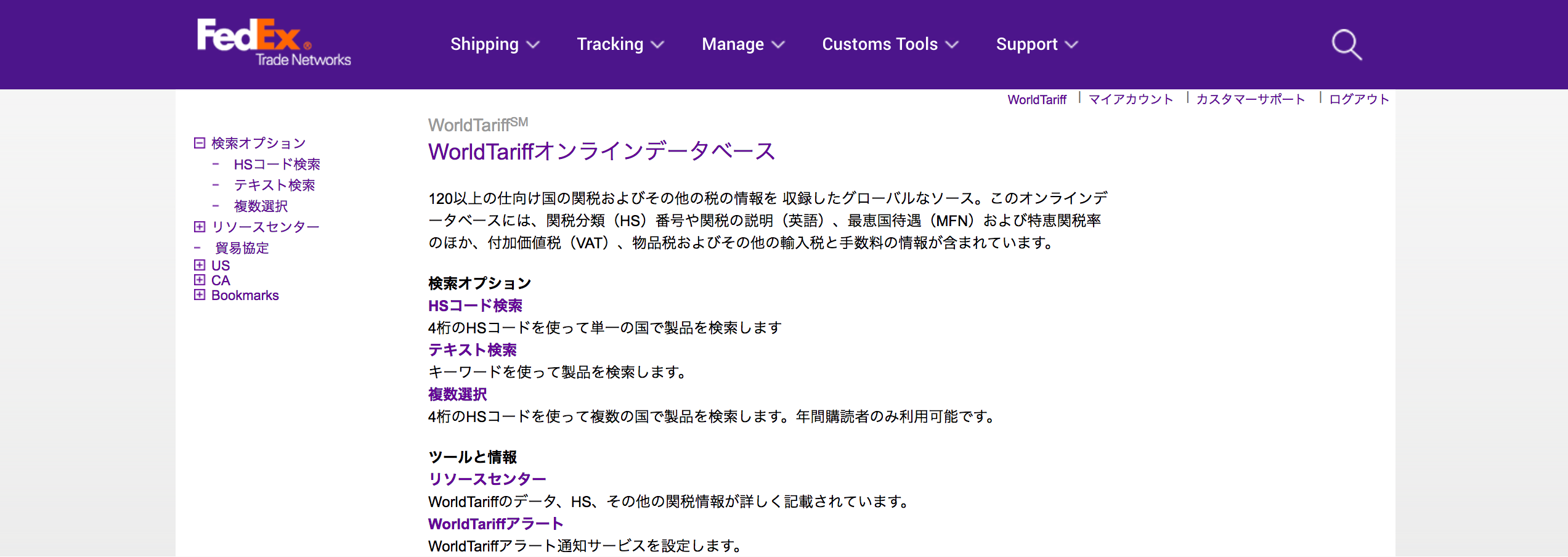
Task: Open the Customs Tools menu
Action: [x=890, y=44]
